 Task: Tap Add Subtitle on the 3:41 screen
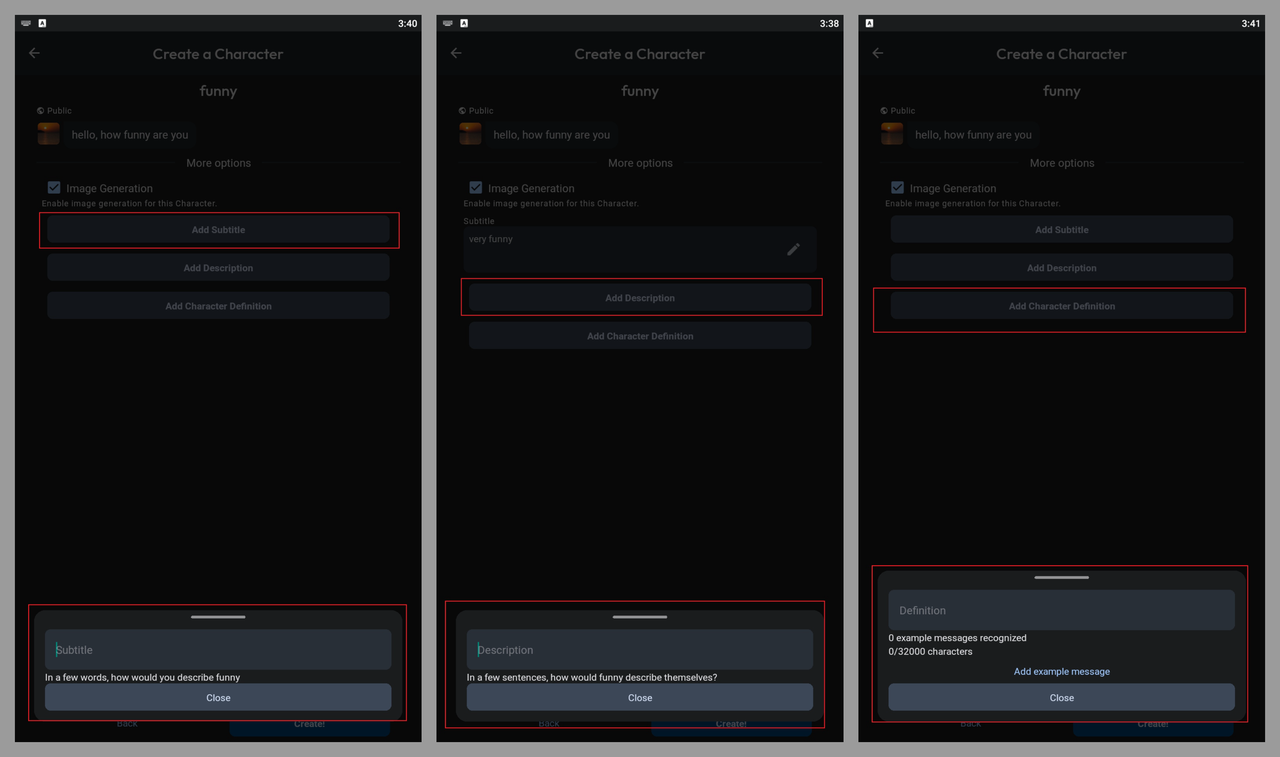point(1062,230)
